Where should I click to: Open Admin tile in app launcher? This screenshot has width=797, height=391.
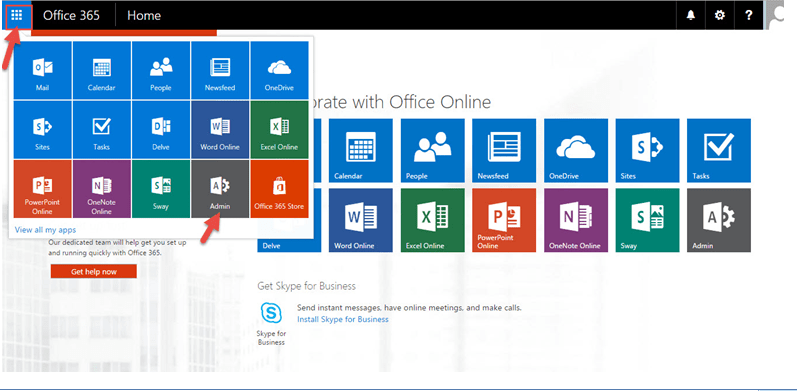(220, 189)
